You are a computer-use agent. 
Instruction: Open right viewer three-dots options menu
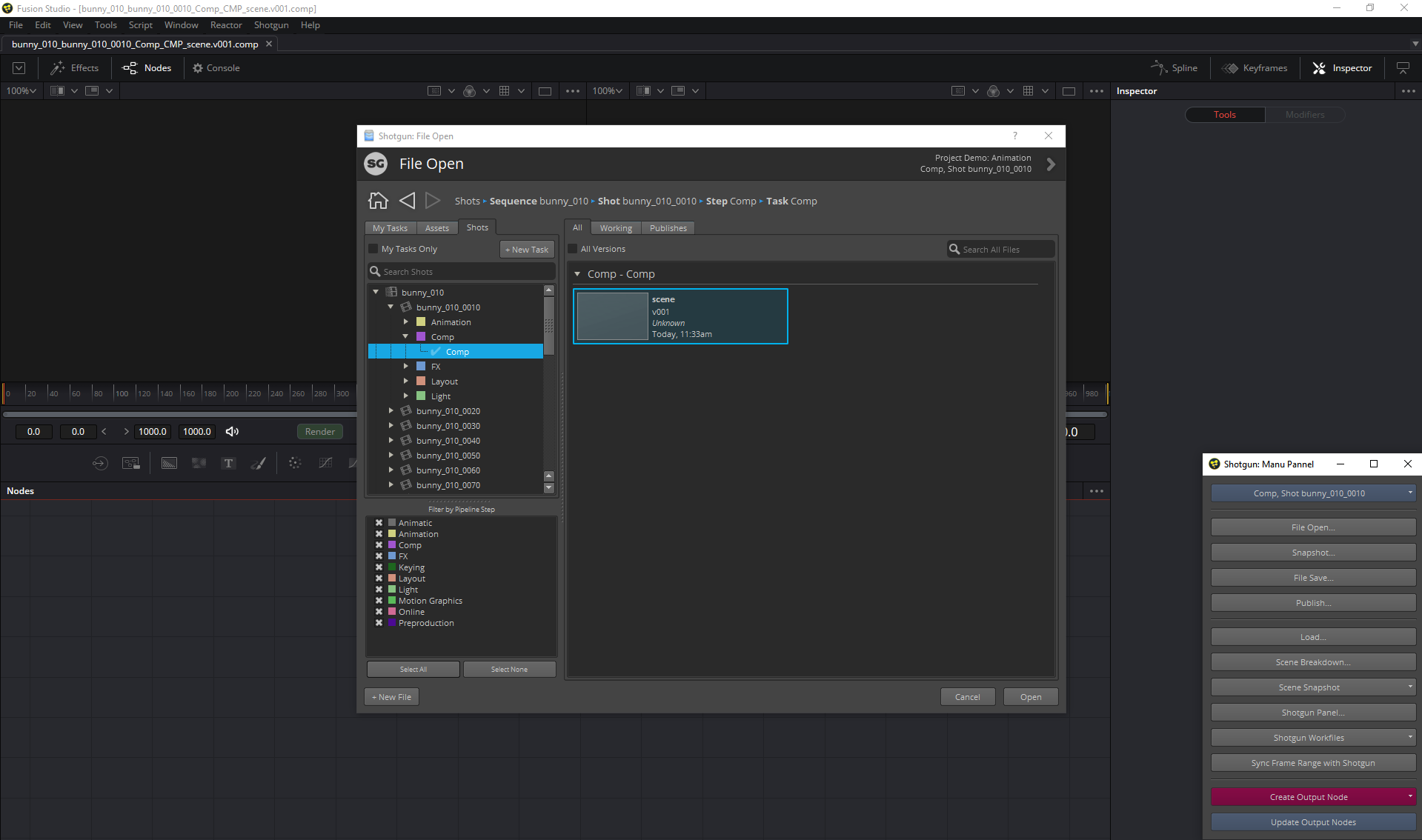click(1097, 91)
